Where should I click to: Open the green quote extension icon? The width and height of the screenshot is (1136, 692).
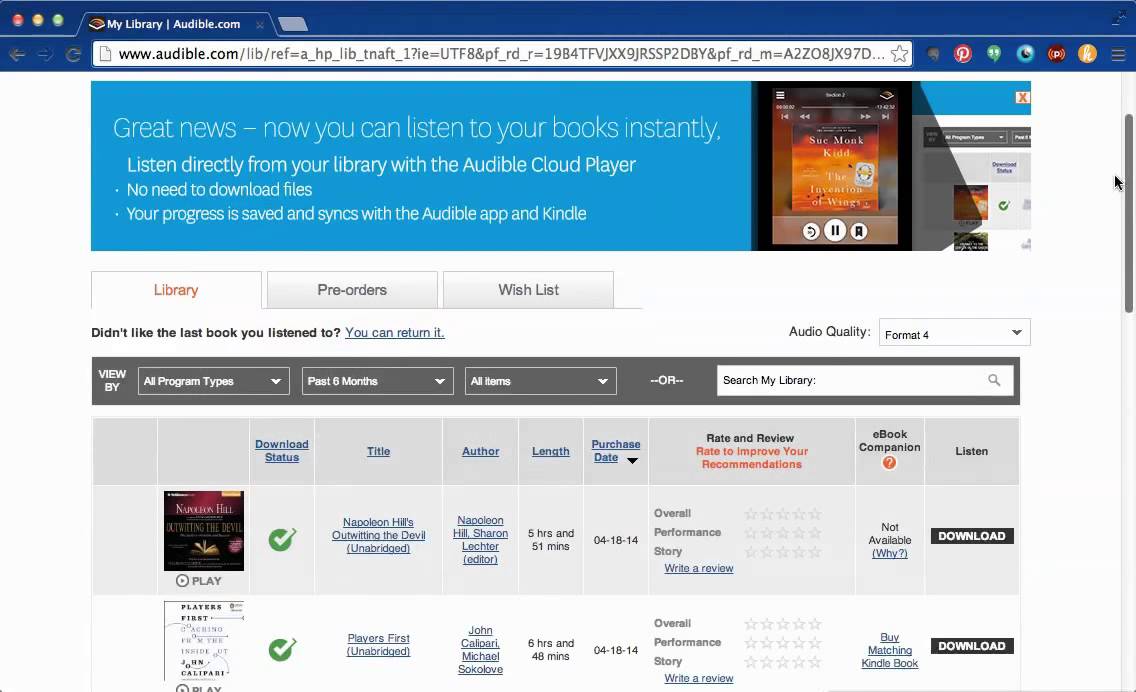click(994, 54)
